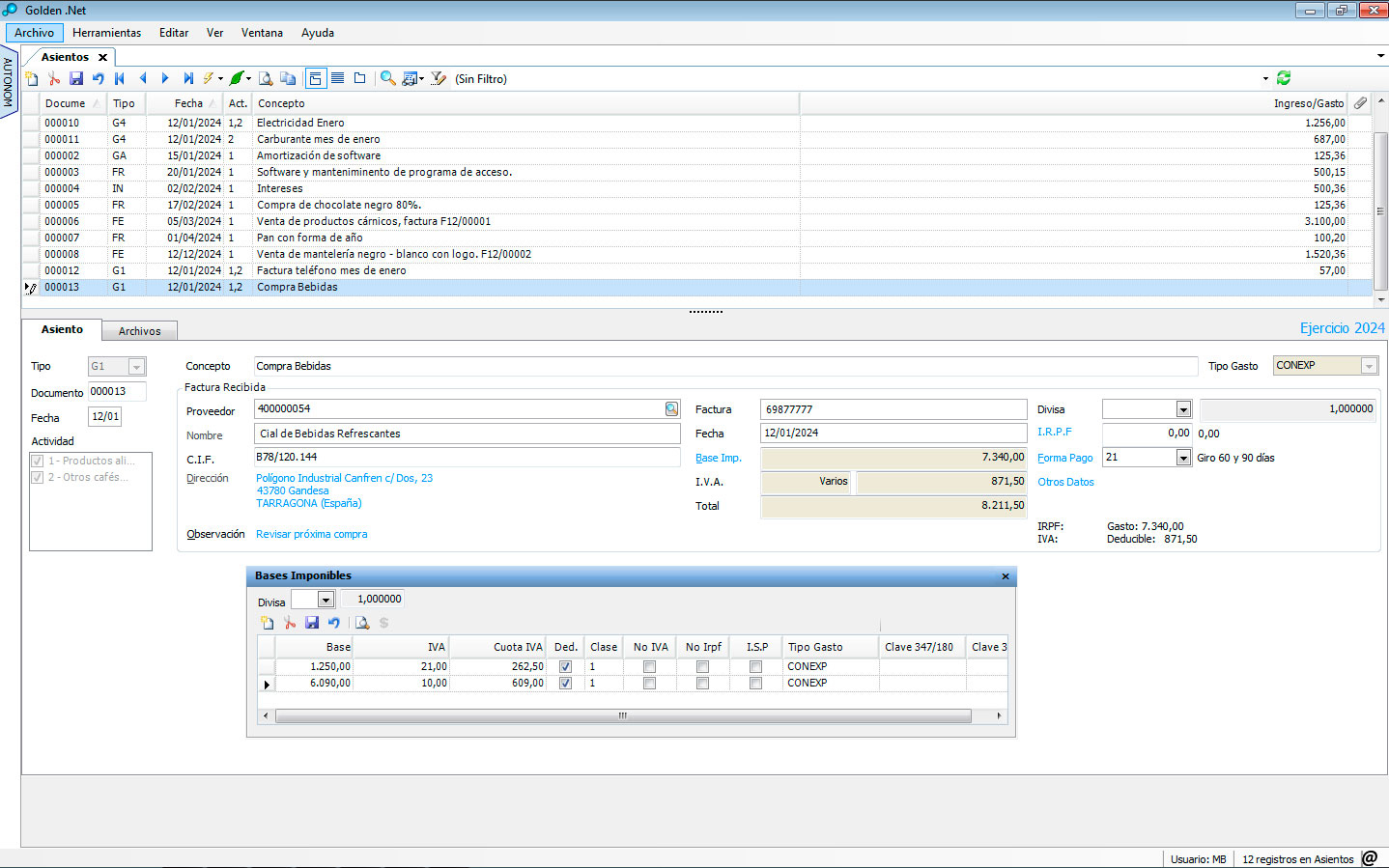1389x868 pixels.
Task: Click the I.R.P.F link label
Action: [1054, 432]
